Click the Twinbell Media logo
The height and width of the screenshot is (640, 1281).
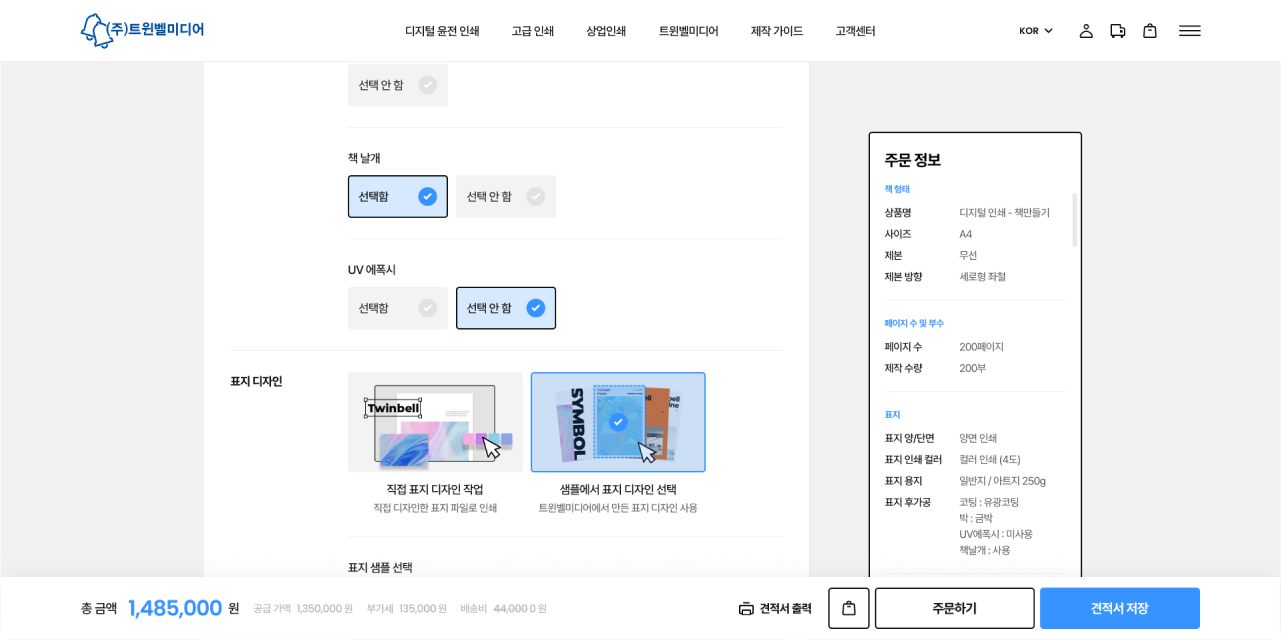(142, 31)
